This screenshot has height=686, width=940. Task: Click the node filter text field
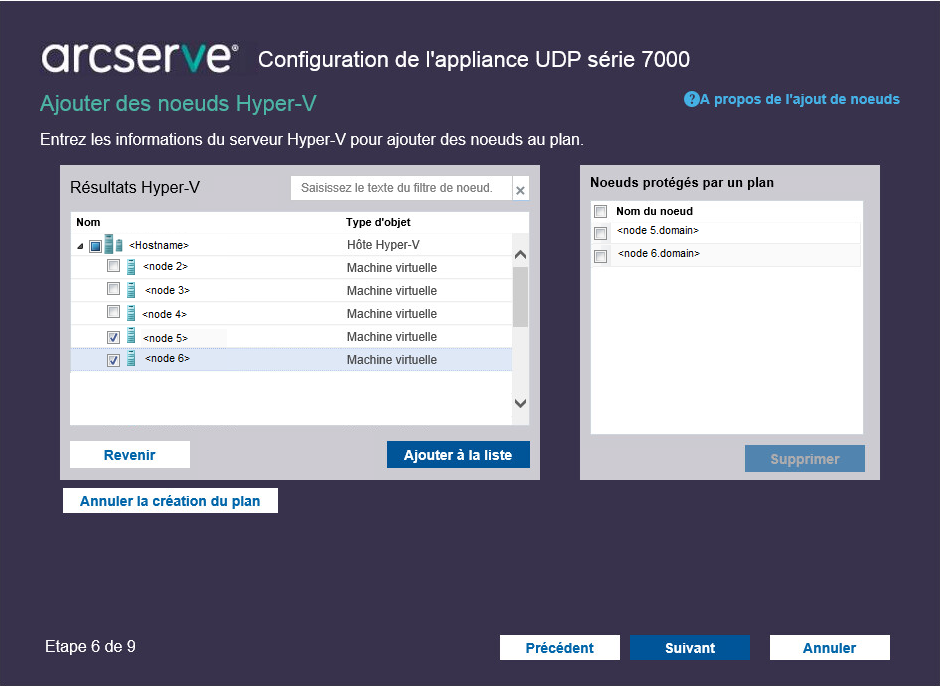coord(402,188)
